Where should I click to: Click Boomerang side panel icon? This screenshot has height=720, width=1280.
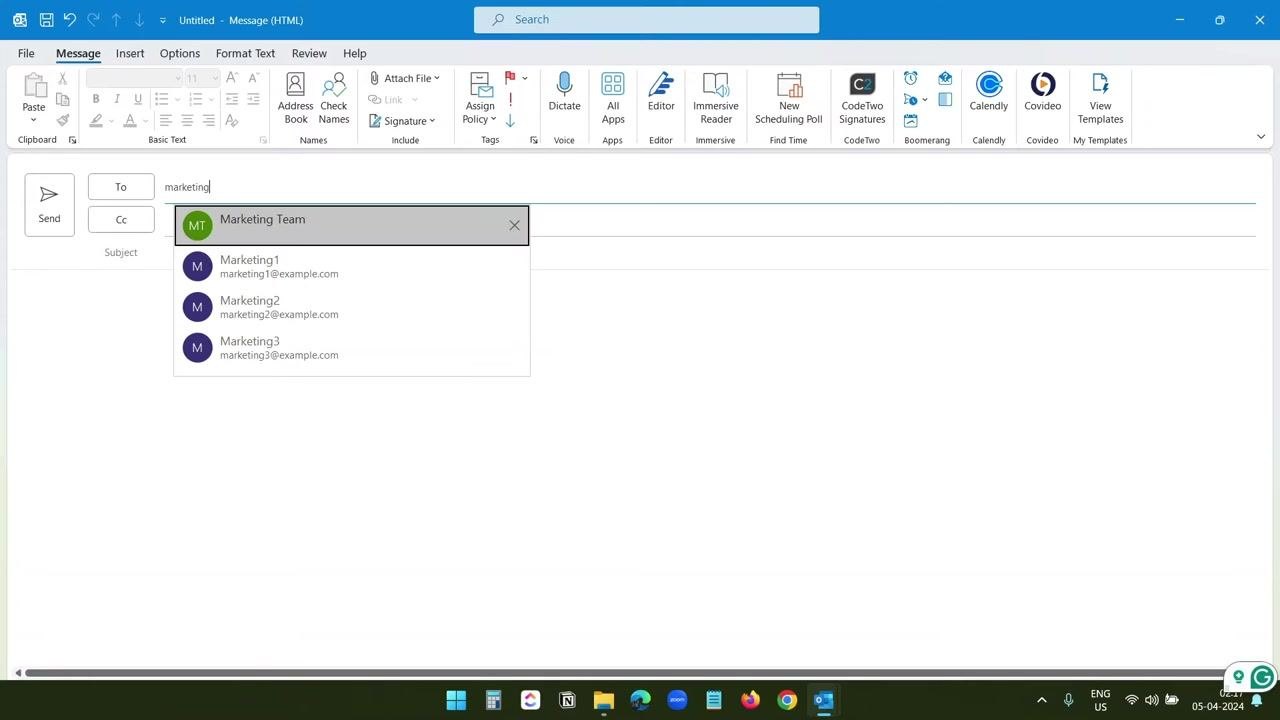tap(945, 100)
